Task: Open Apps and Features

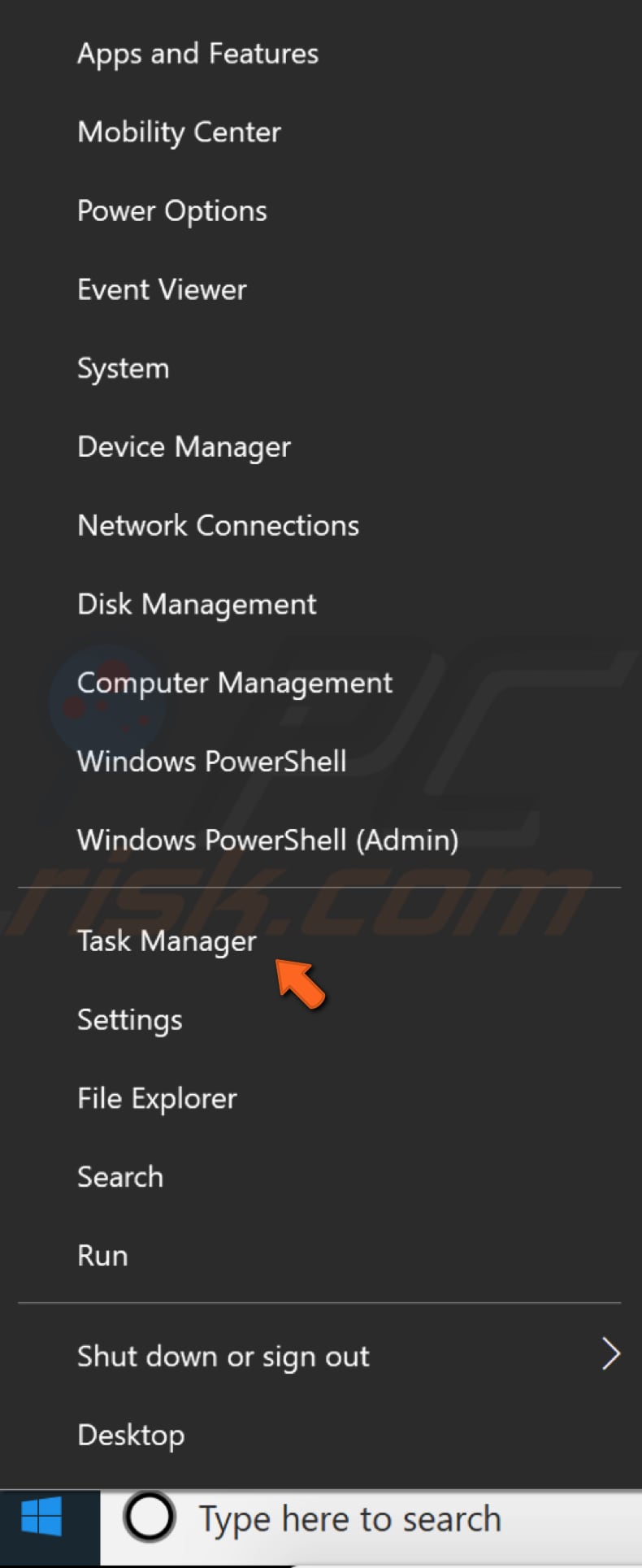Action: 197,54
